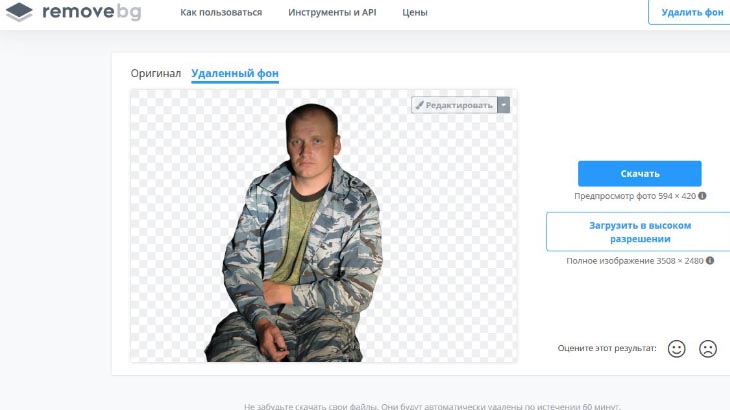
Task: Open the Инструменты и API menu item
Action: [332, 13]
